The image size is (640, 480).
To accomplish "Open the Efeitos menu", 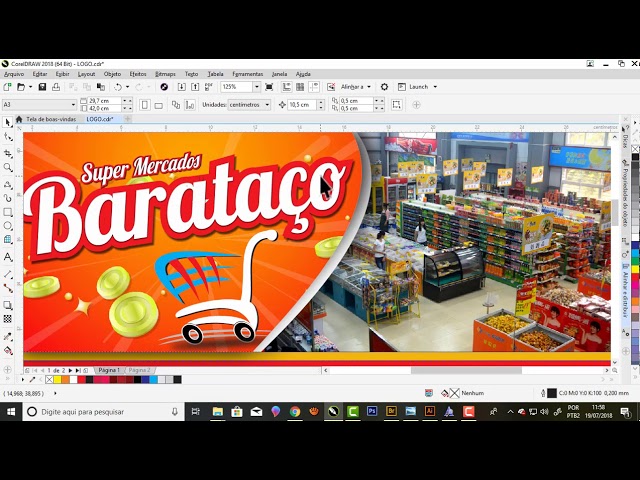I will (x=138, y=74).
